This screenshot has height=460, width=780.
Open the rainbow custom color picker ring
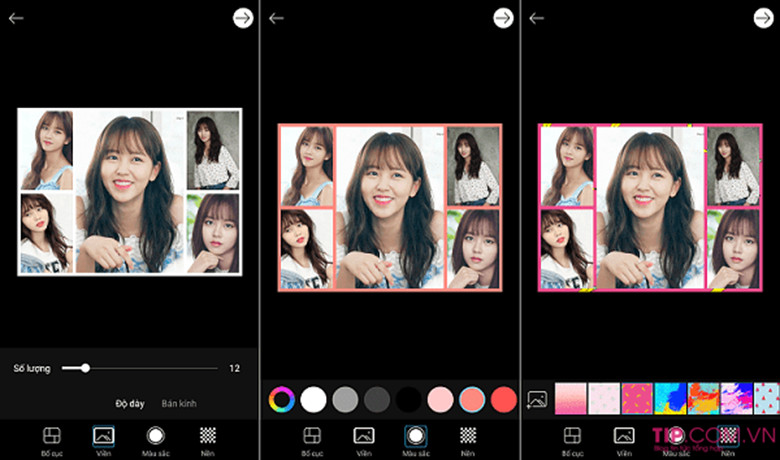pyautogui.click(x=282, y=399)
